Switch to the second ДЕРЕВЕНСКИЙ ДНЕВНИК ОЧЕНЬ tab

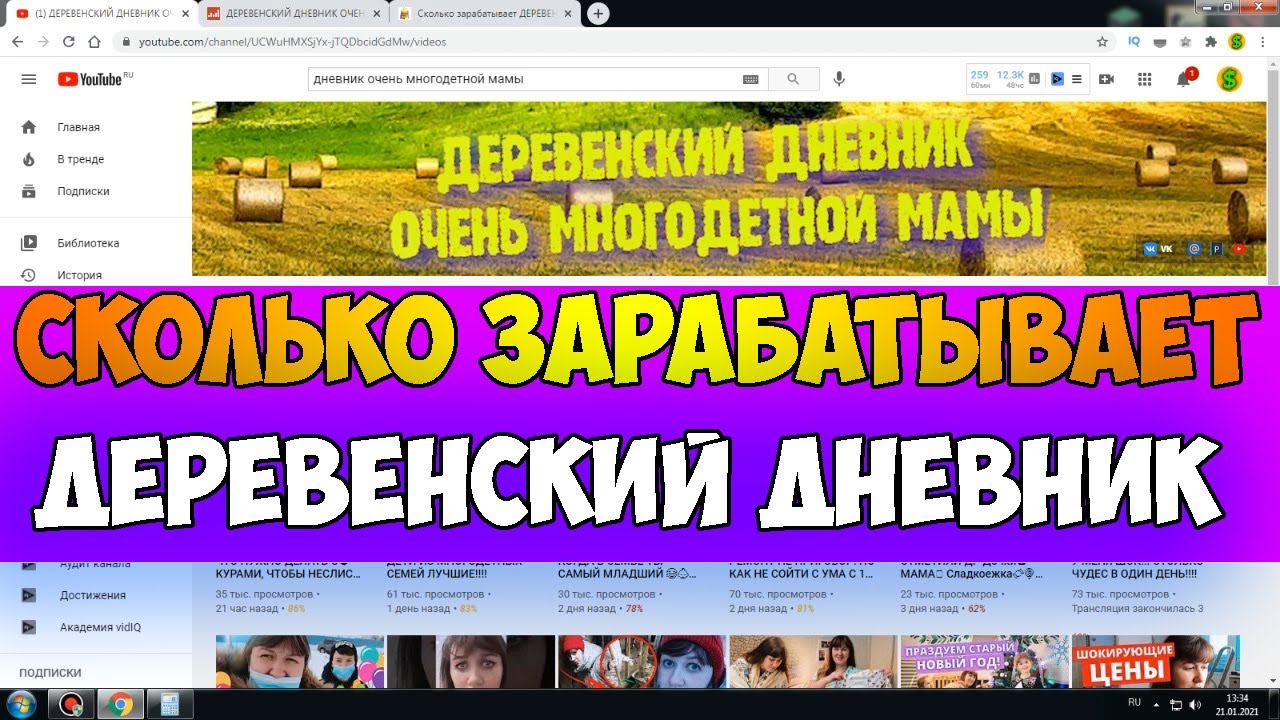pyautogui.click(x=292, y=14)
